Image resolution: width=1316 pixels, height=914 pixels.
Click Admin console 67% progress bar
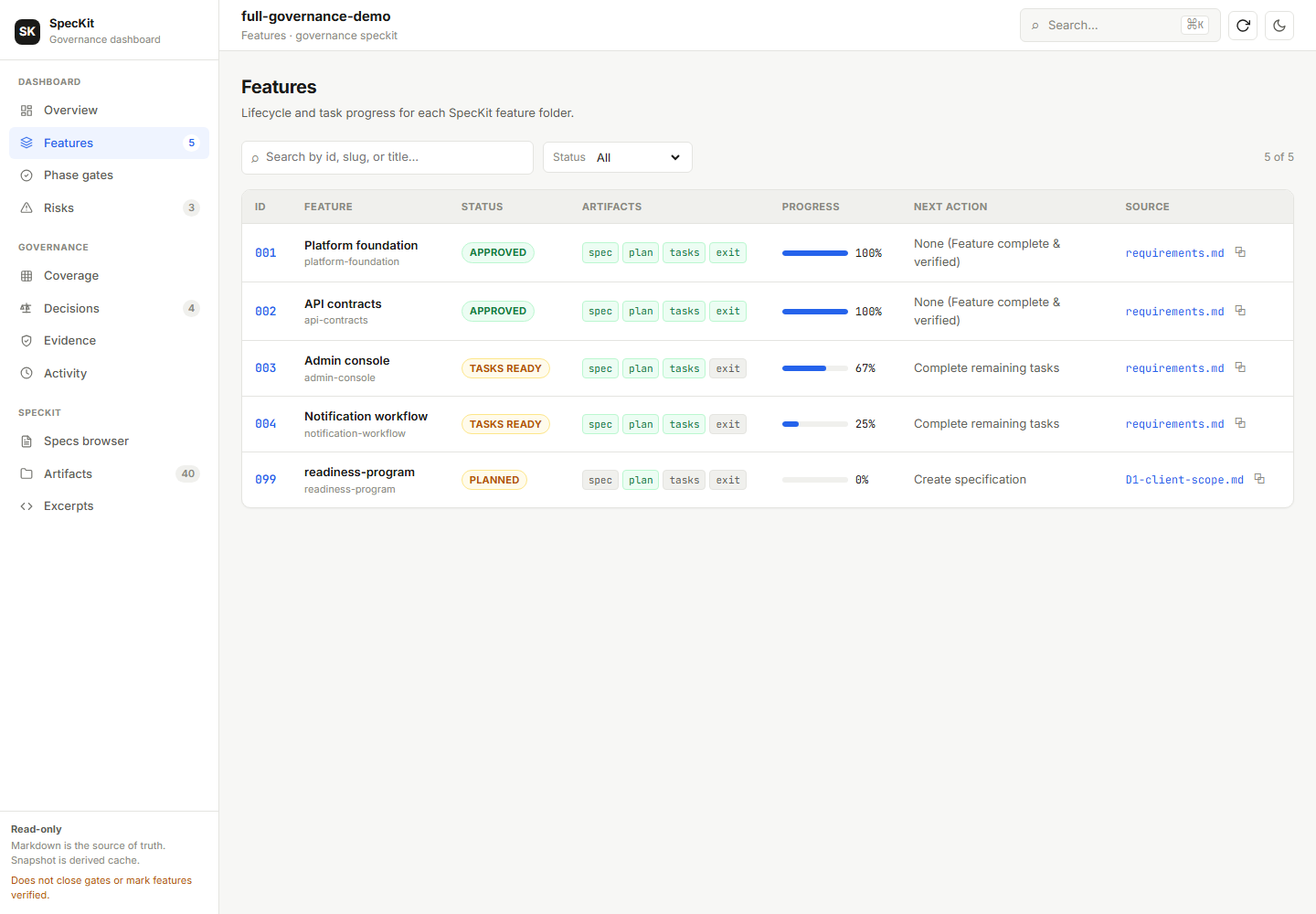coord(815,368)
